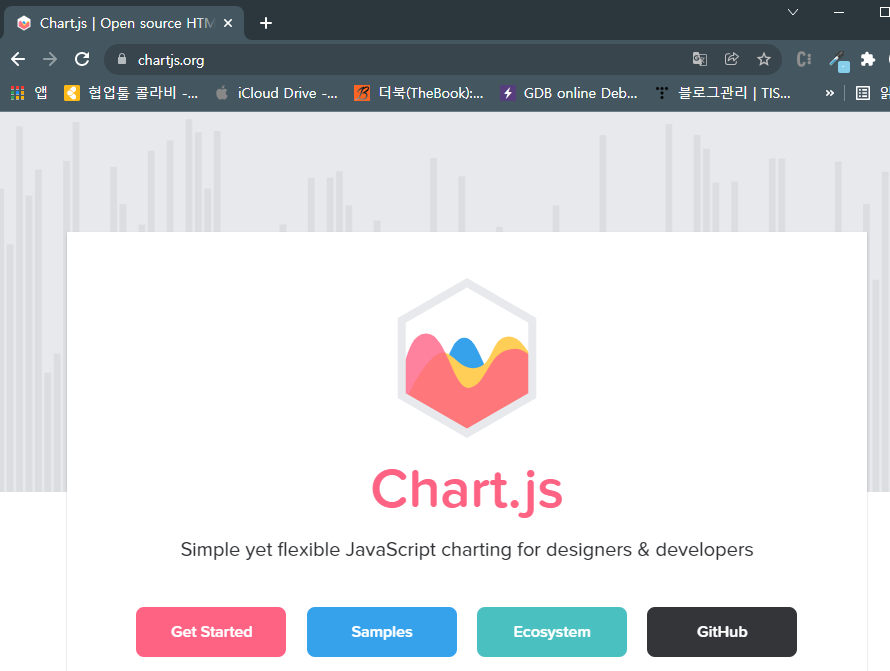Open the iCloud Drive bookmark

tap(277, 93)
